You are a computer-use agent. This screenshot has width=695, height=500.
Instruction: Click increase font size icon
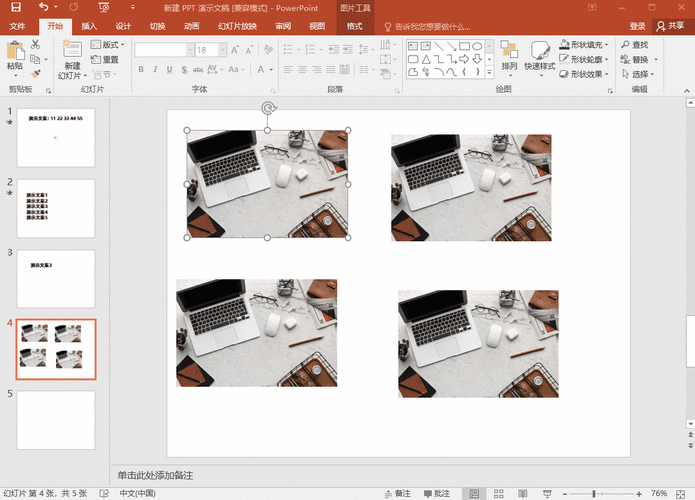[235, 50]
